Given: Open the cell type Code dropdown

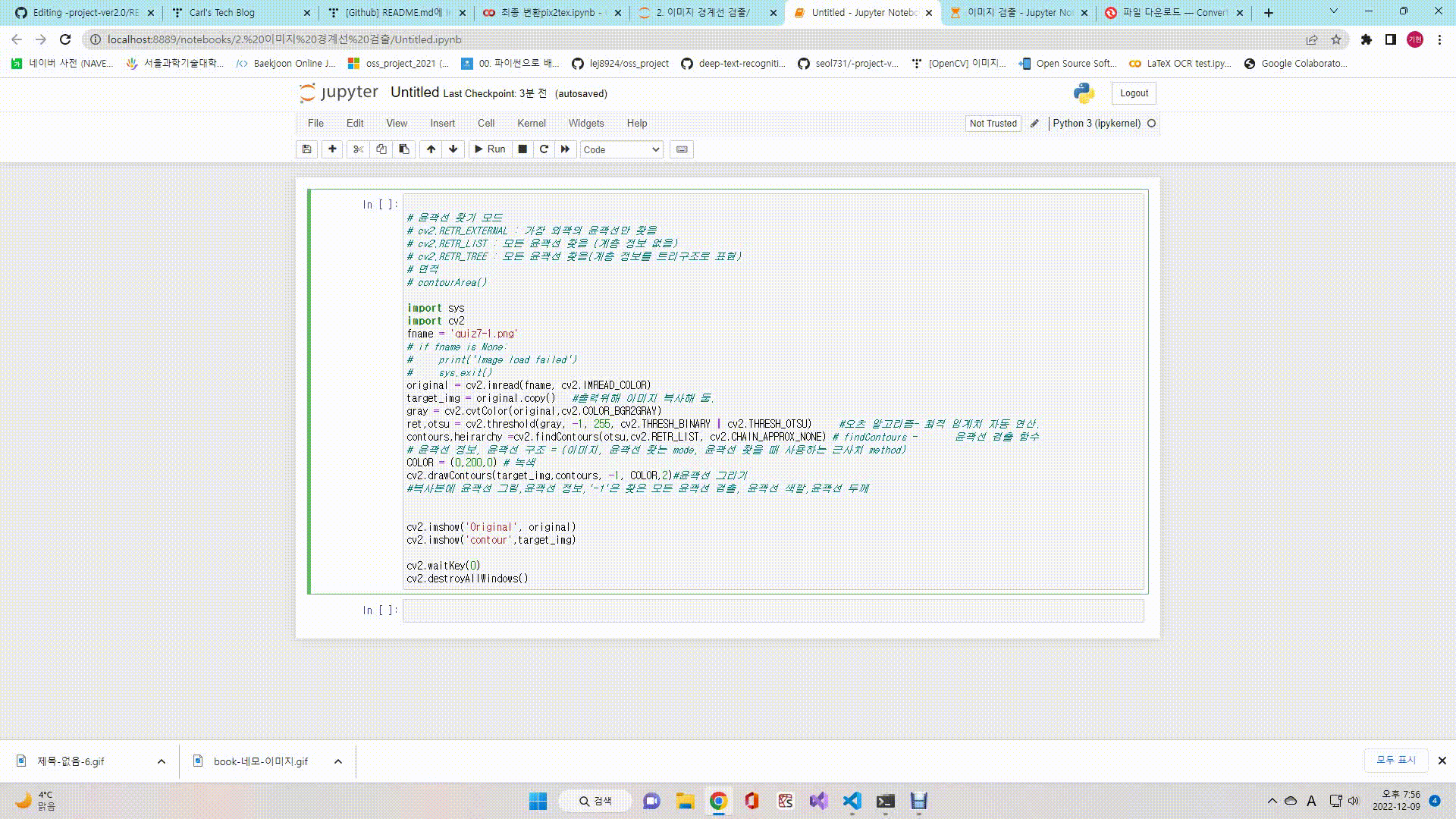Looking at the screenshot, I should (622, 149).
